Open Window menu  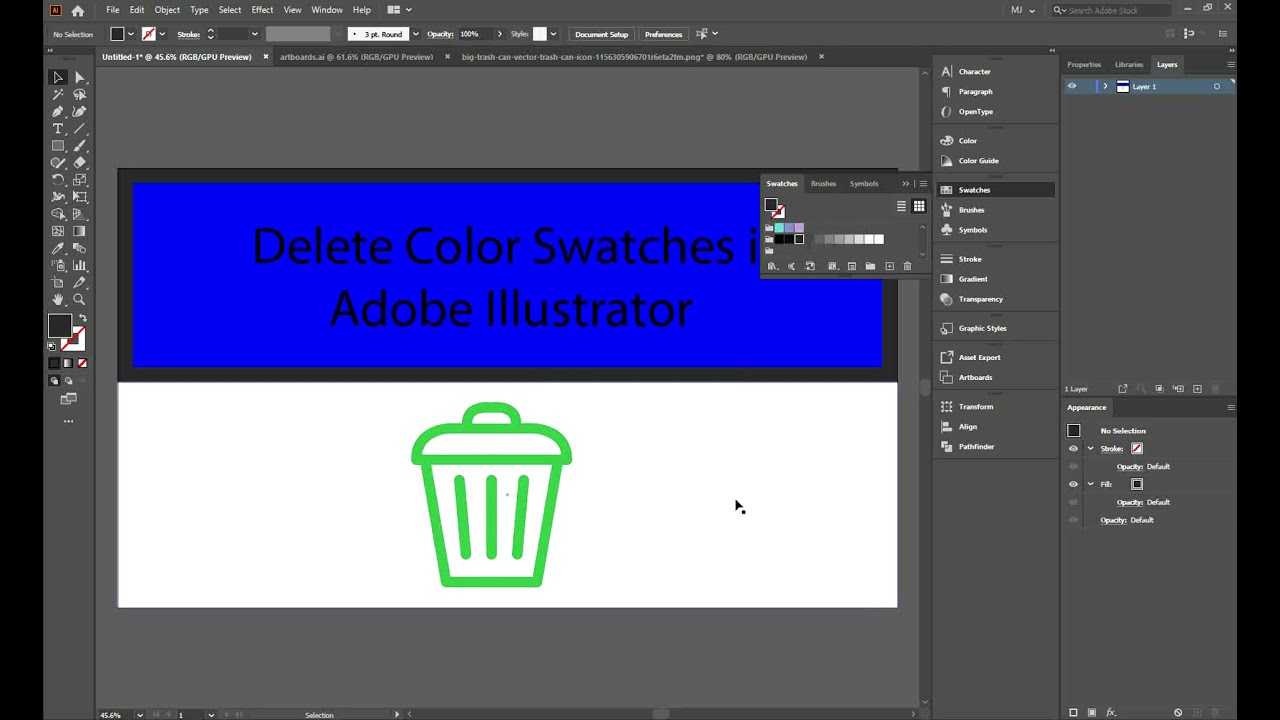pos(327,10)
